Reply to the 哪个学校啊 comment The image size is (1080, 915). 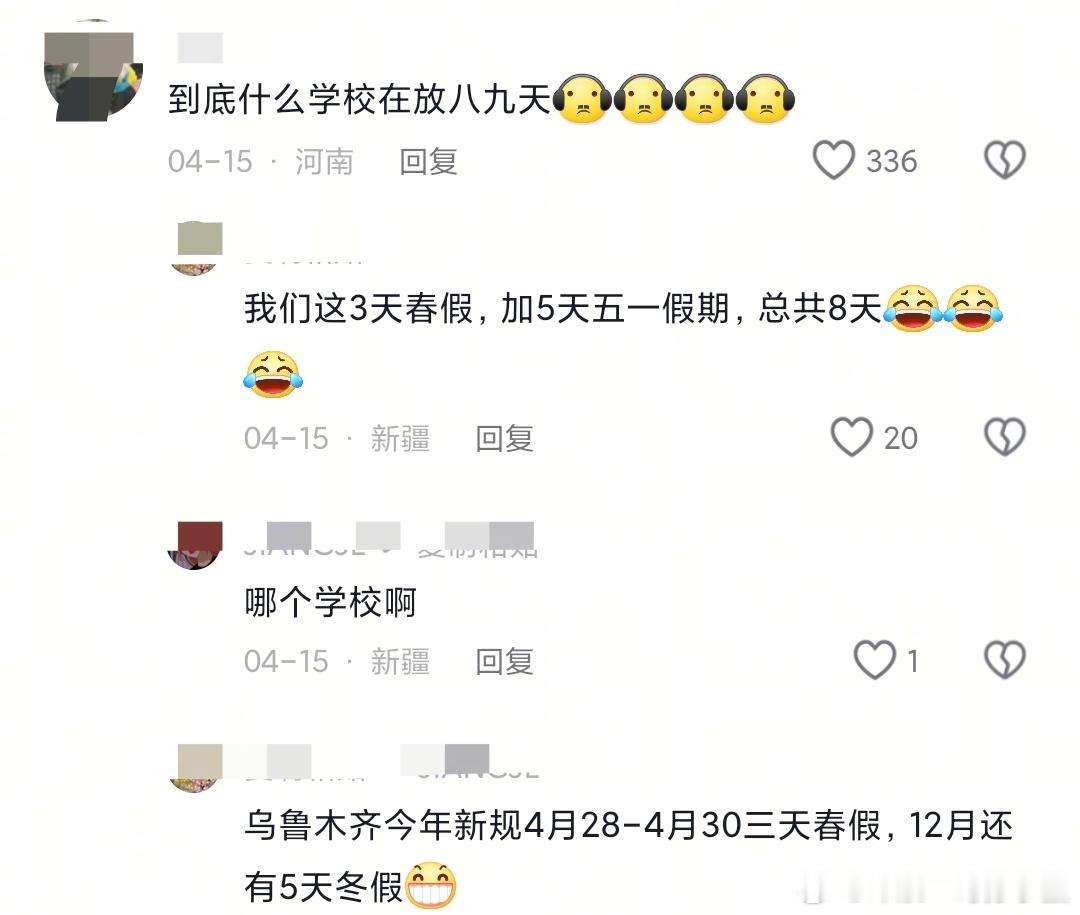[504, 661]
